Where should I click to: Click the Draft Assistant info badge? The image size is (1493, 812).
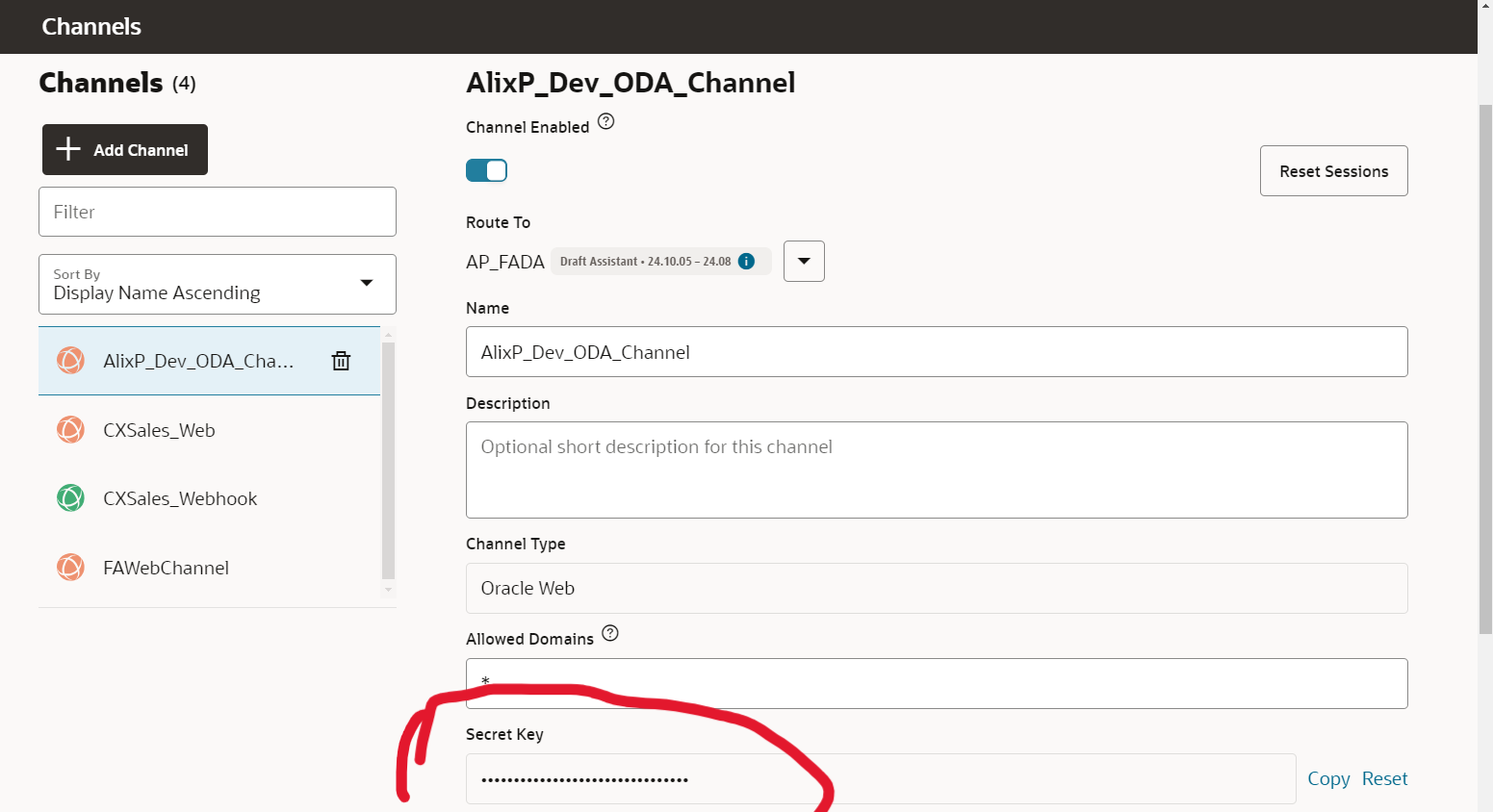point(746,261)
